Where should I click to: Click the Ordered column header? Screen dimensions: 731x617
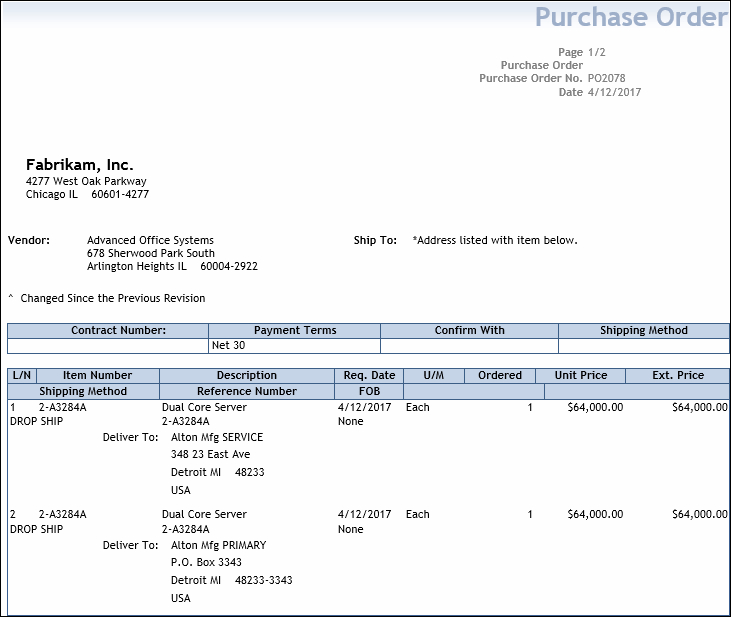(500, 375)
